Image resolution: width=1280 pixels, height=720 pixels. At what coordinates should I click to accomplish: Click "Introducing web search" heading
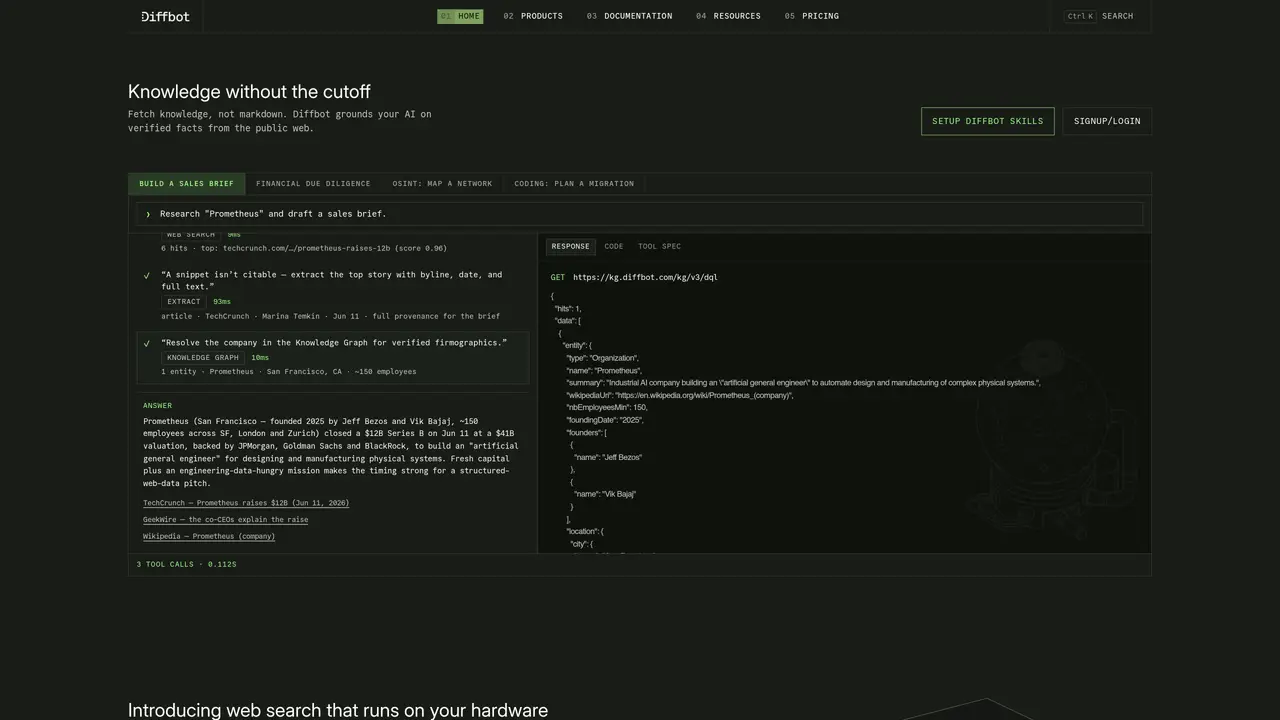[338, 710]
